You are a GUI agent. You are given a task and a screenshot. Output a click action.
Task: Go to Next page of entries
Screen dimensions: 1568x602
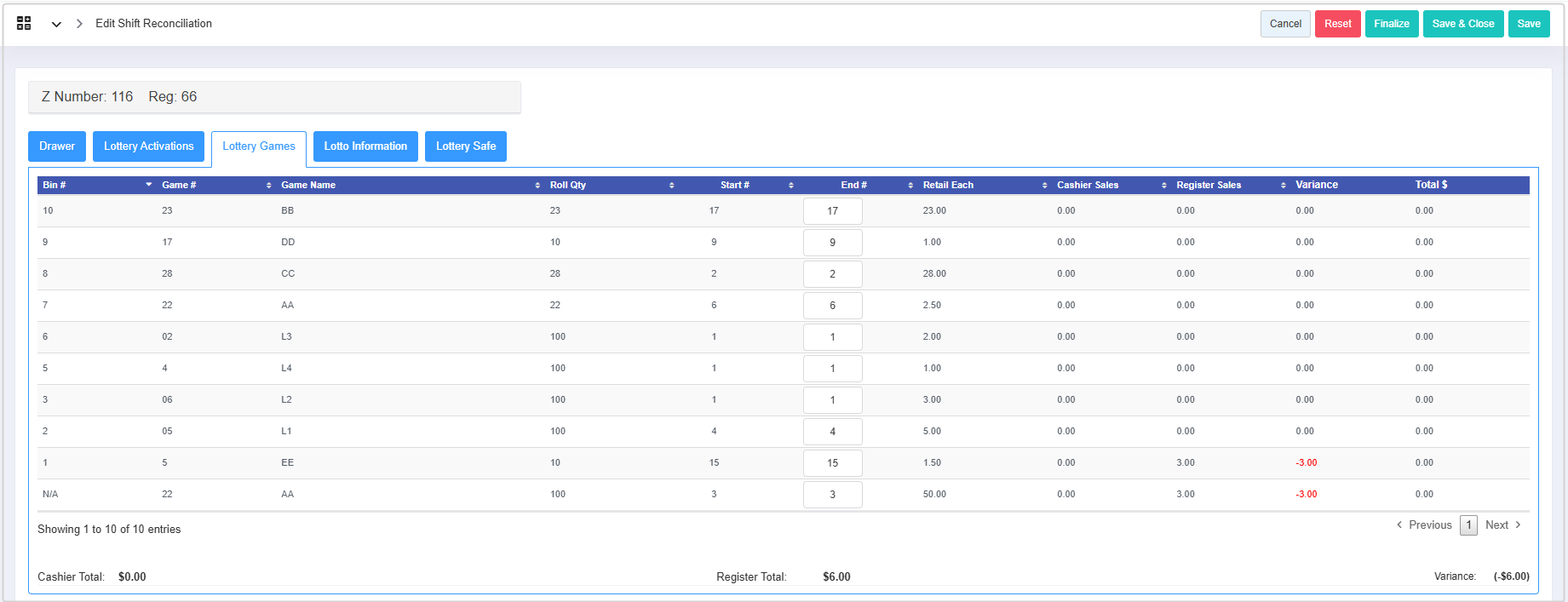[x=1502, y=525]
